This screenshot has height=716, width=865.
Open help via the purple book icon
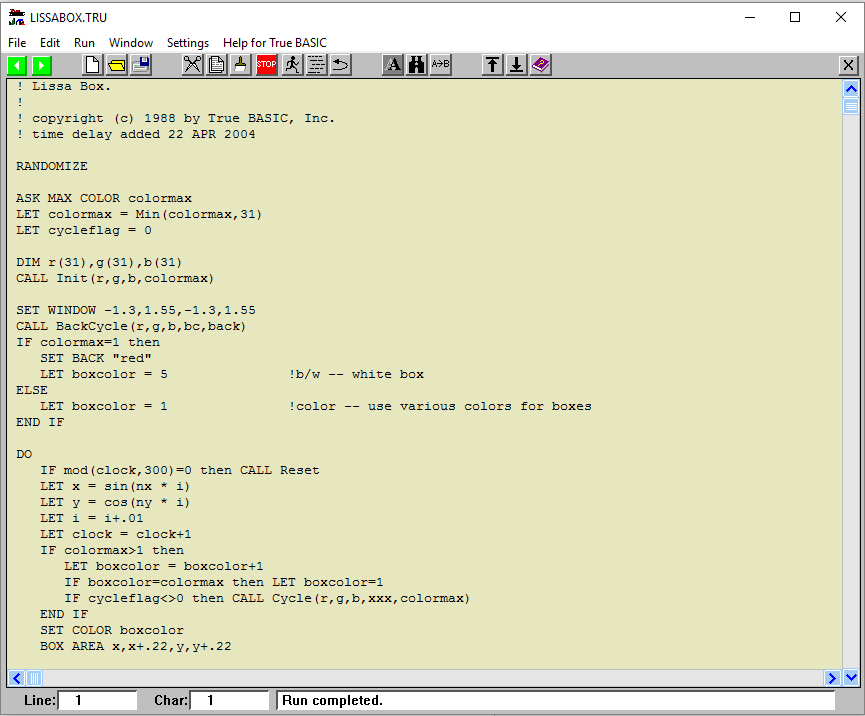tap(540, 64)
